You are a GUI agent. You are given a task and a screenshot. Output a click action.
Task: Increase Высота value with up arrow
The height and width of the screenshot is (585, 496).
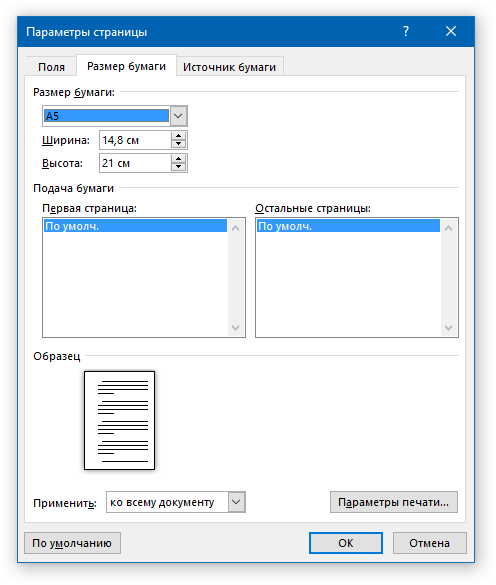pyautogui.click(x=178, y=159)
